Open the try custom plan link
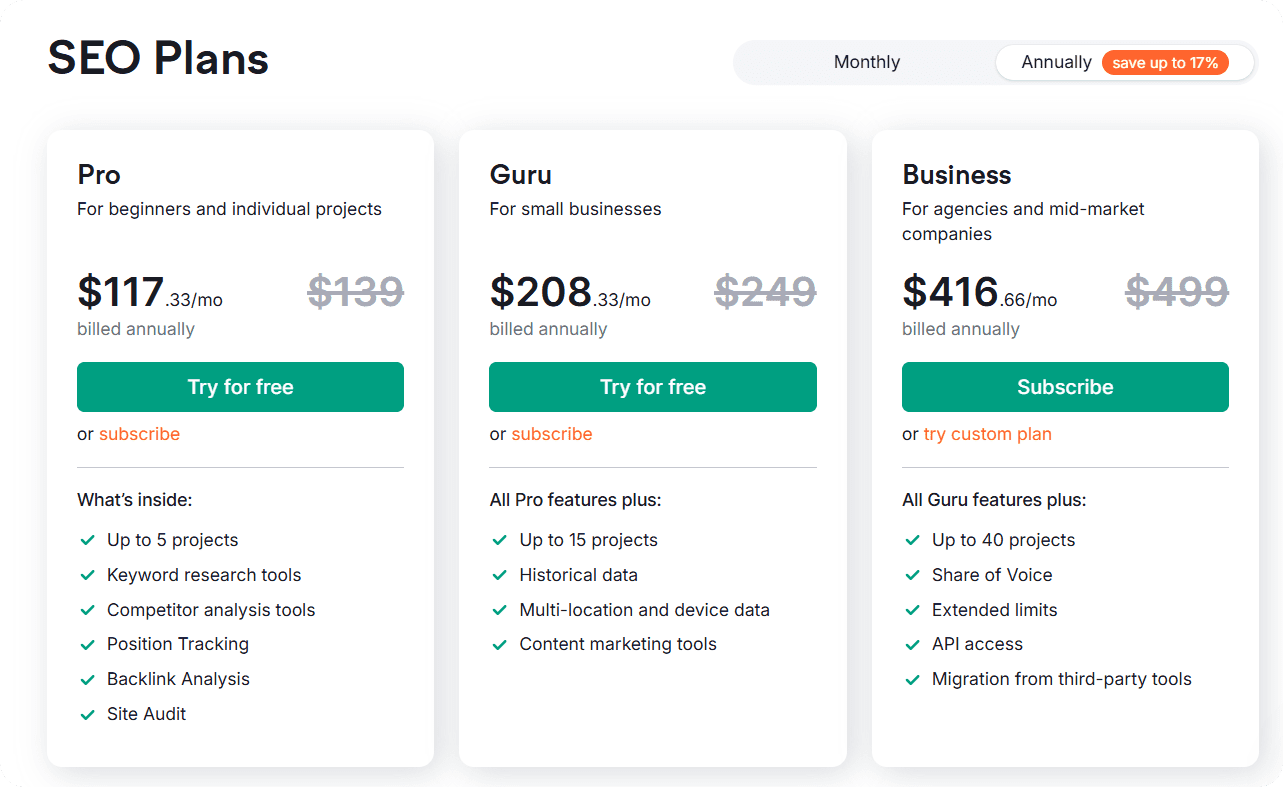The height and width of the screenshot is (787, 1283). pyautogui.click(x=987, y=434)
